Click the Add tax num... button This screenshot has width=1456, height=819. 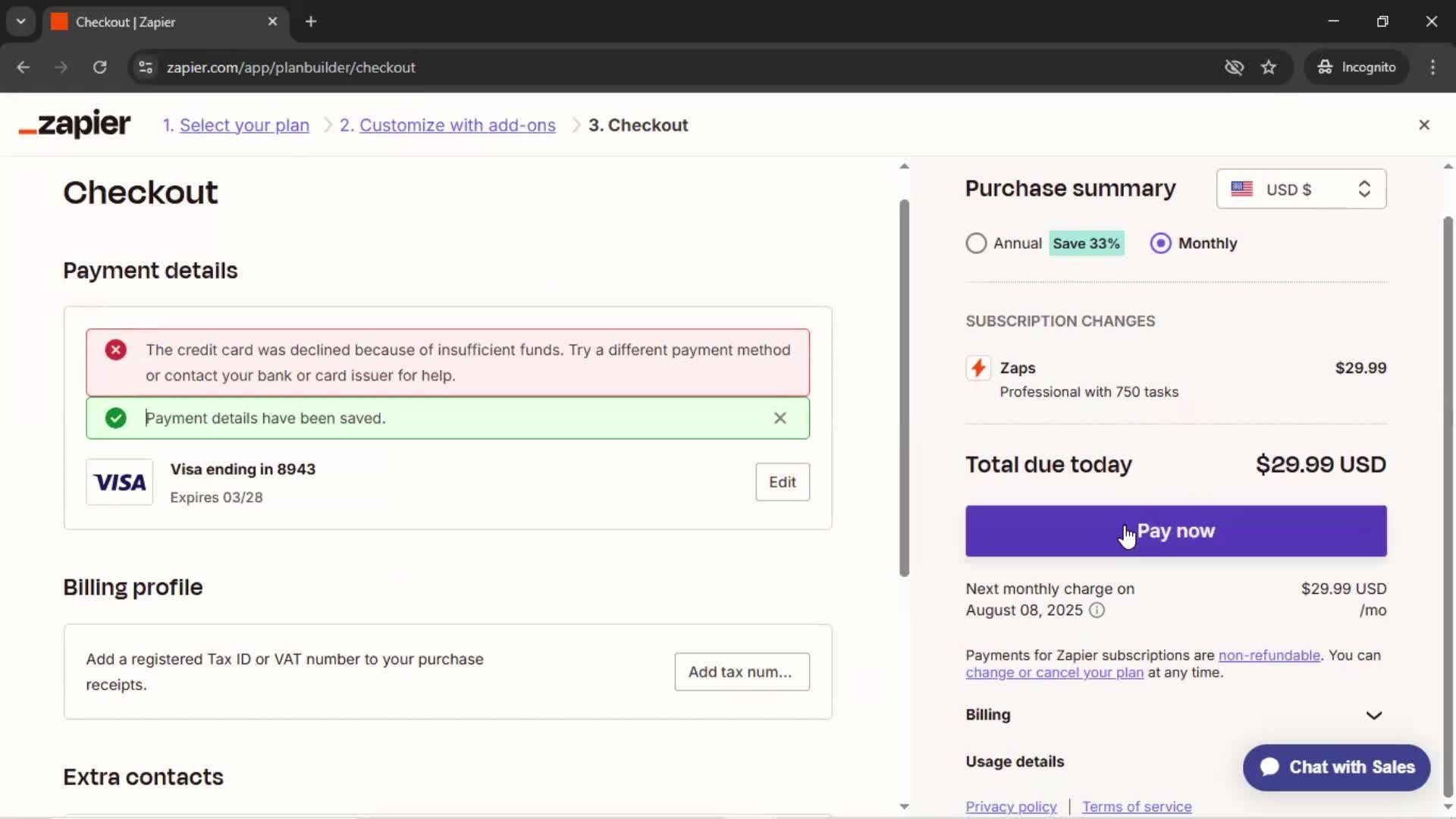(742, 672)
